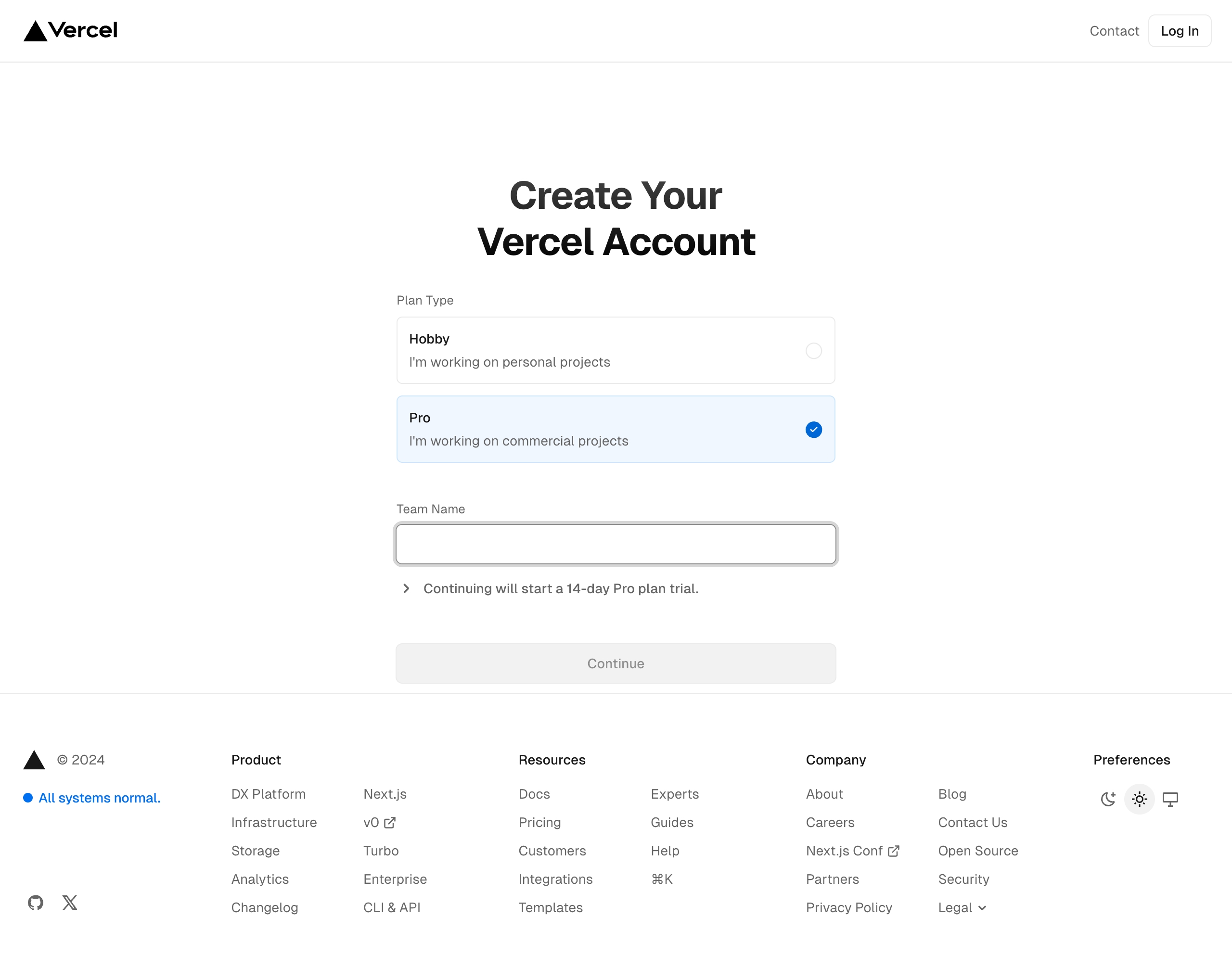Open the Pricing footer link
The height and width of the screenshot is (968, 1232).
point(540,822)
